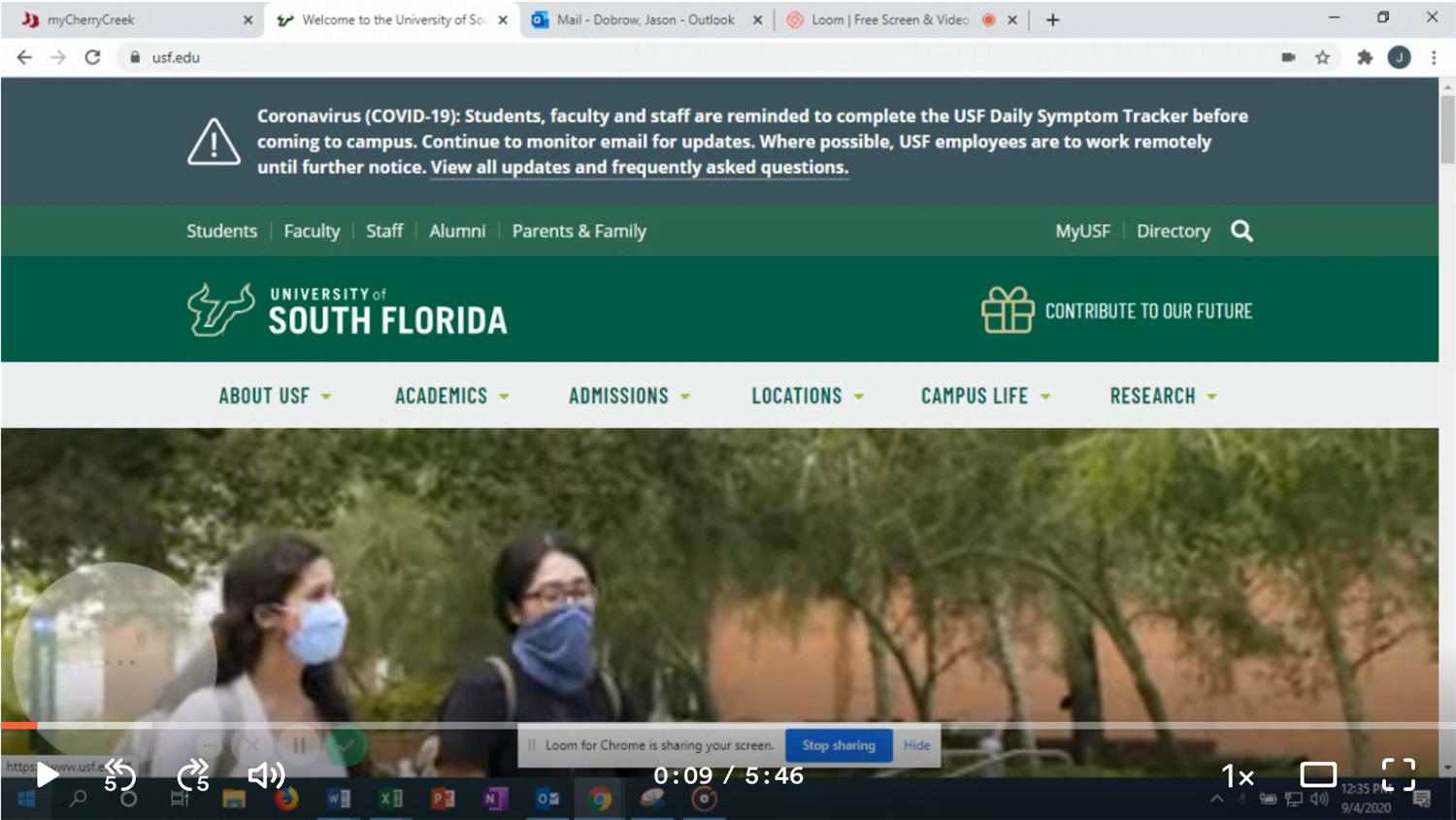This screenshot has height=820, width=1456.
Task: Open Contribute To Our Future link
Action: (1148, 312)
